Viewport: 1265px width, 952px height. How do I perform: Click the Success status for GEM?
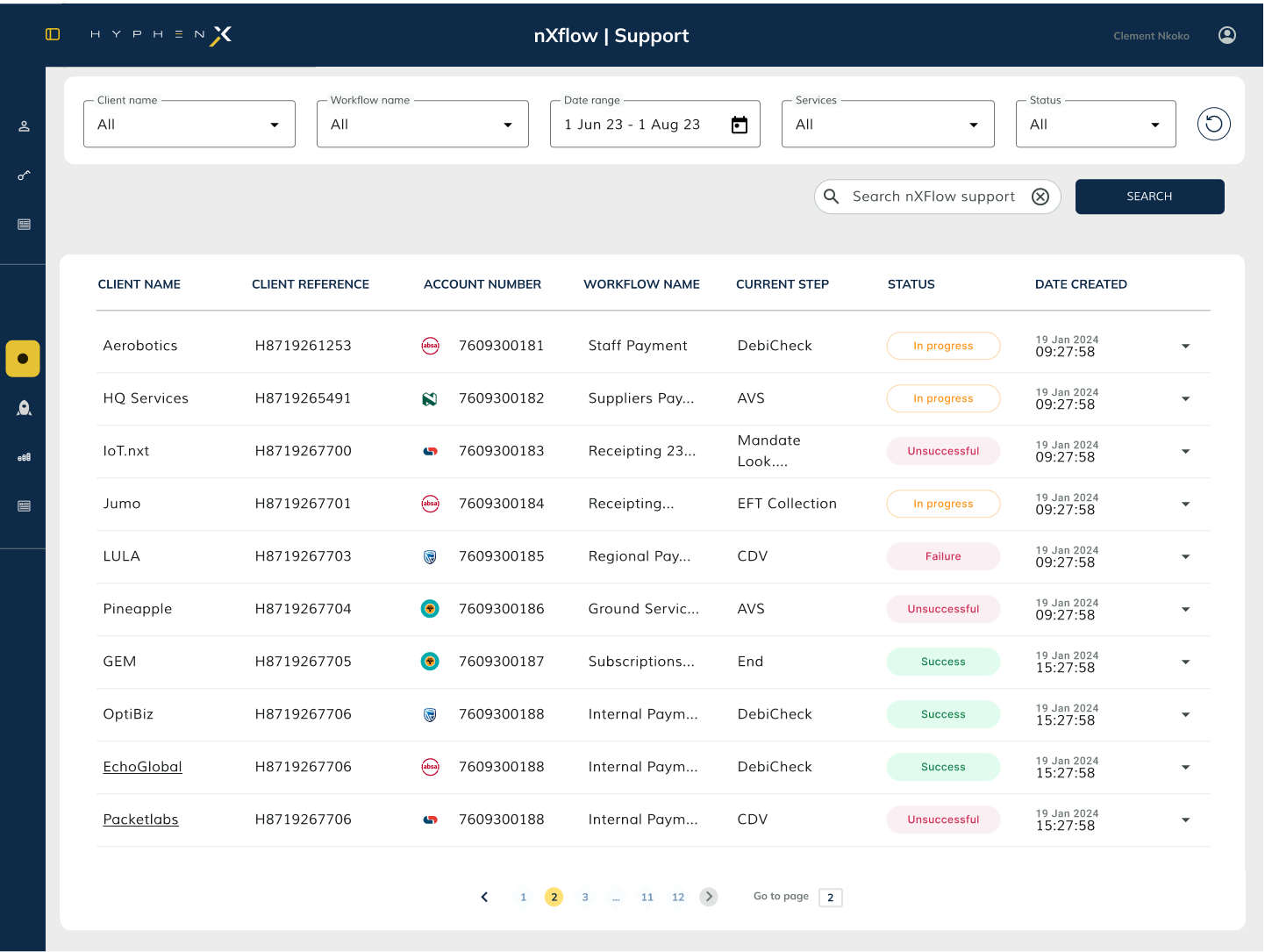(943, 662)
